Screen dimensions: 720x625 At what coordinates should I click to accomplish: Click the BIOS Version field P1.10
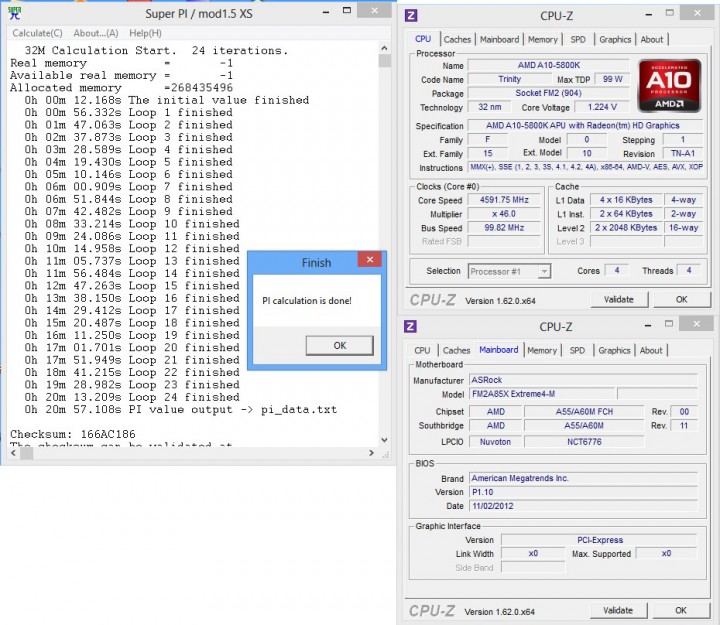pos(583,492)
